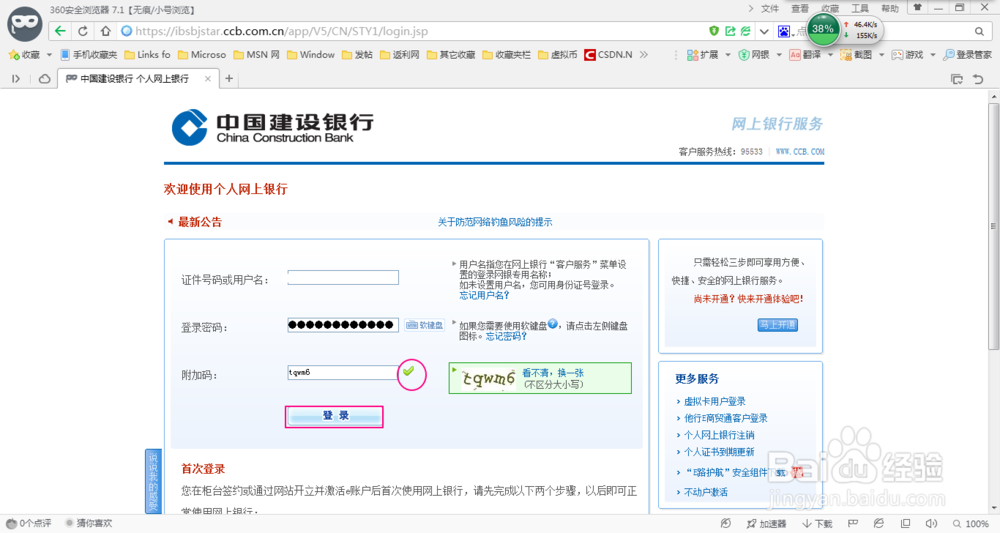Open the tab list window icon

[957, 79]
